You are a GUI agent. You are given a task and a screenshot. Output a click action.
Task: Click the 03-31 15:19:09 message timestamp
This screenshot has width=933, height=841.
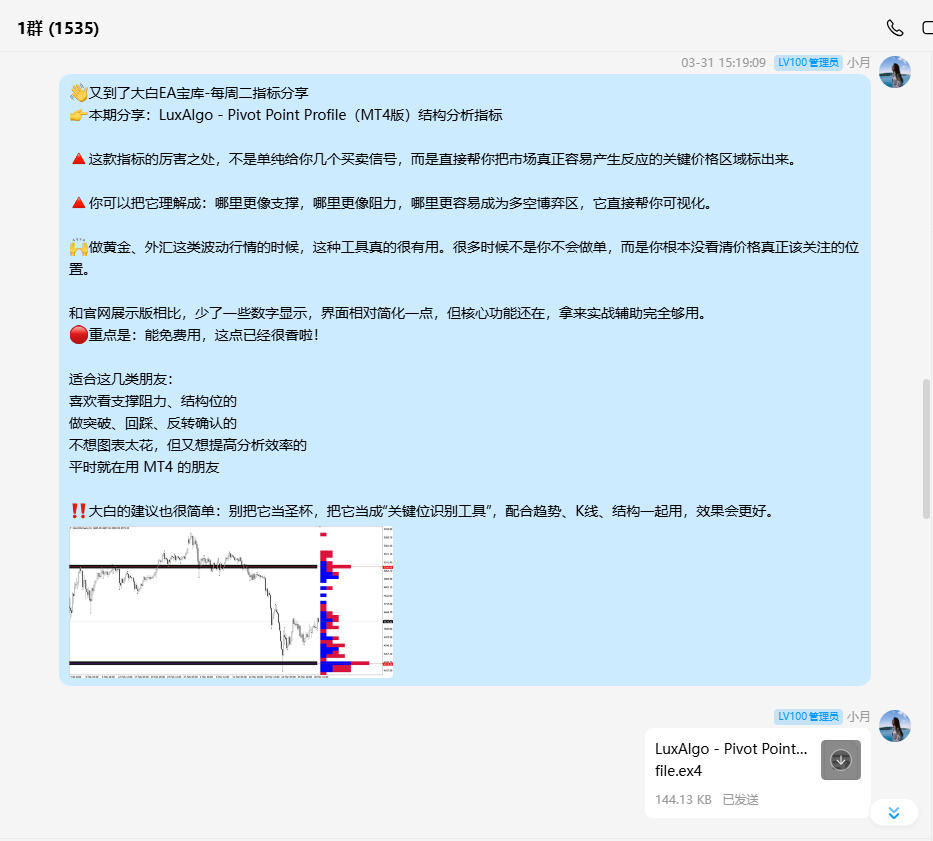723,62
